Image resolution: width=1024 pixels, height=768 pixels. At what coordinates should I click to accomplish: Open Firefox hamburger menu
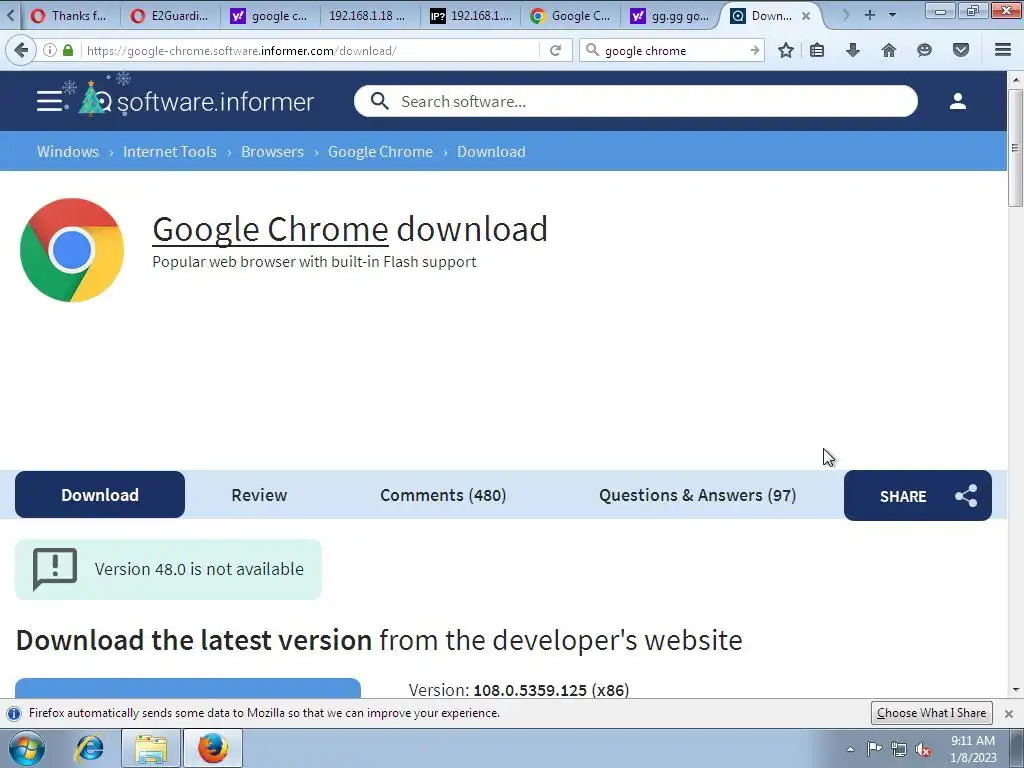[1003, 50]
